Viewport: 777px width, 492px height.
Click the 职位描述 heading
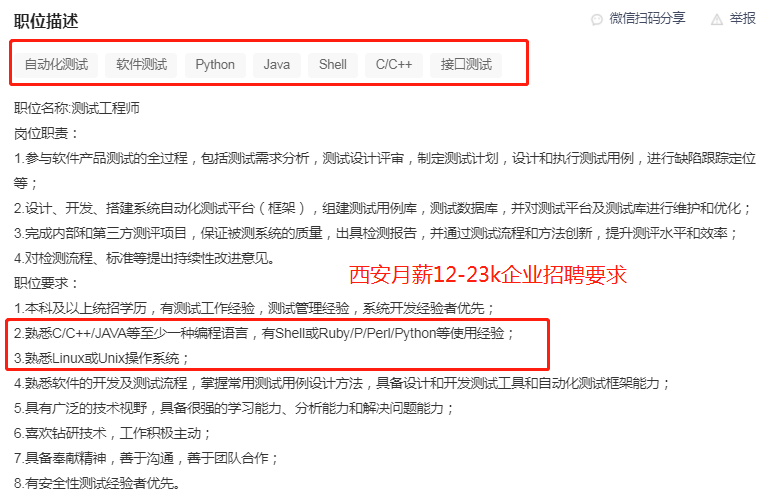point(46,21)
